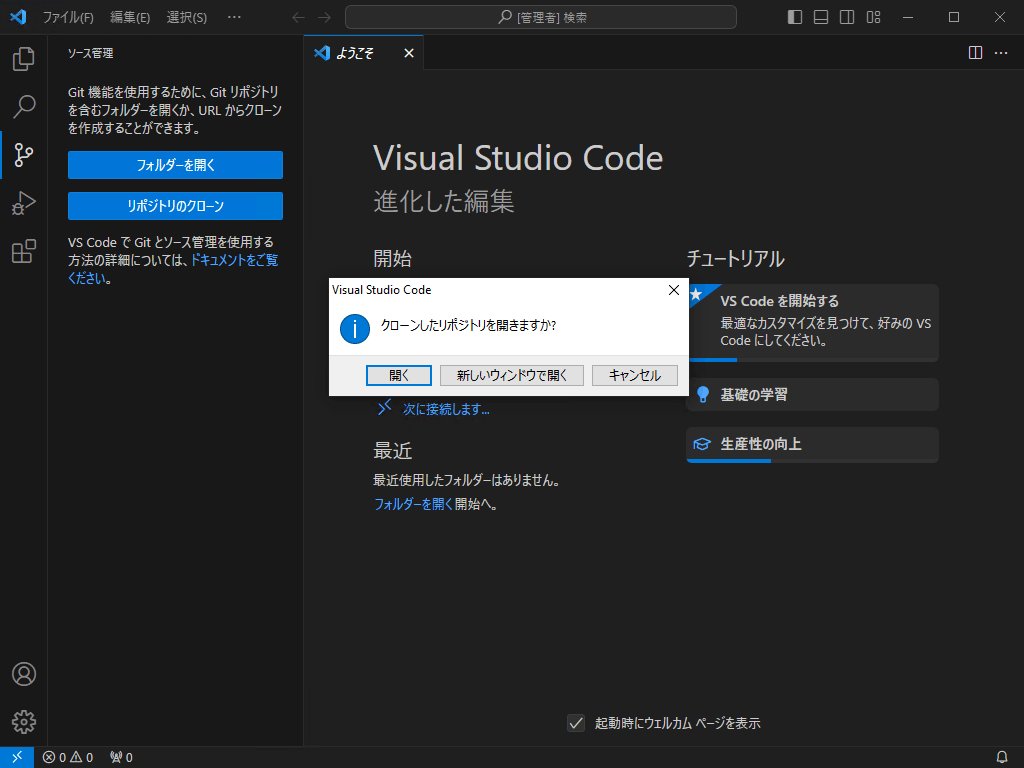Click the [管理者] 検索 command center box
This screenshot has height=768, width=1024.
[541, 18]
